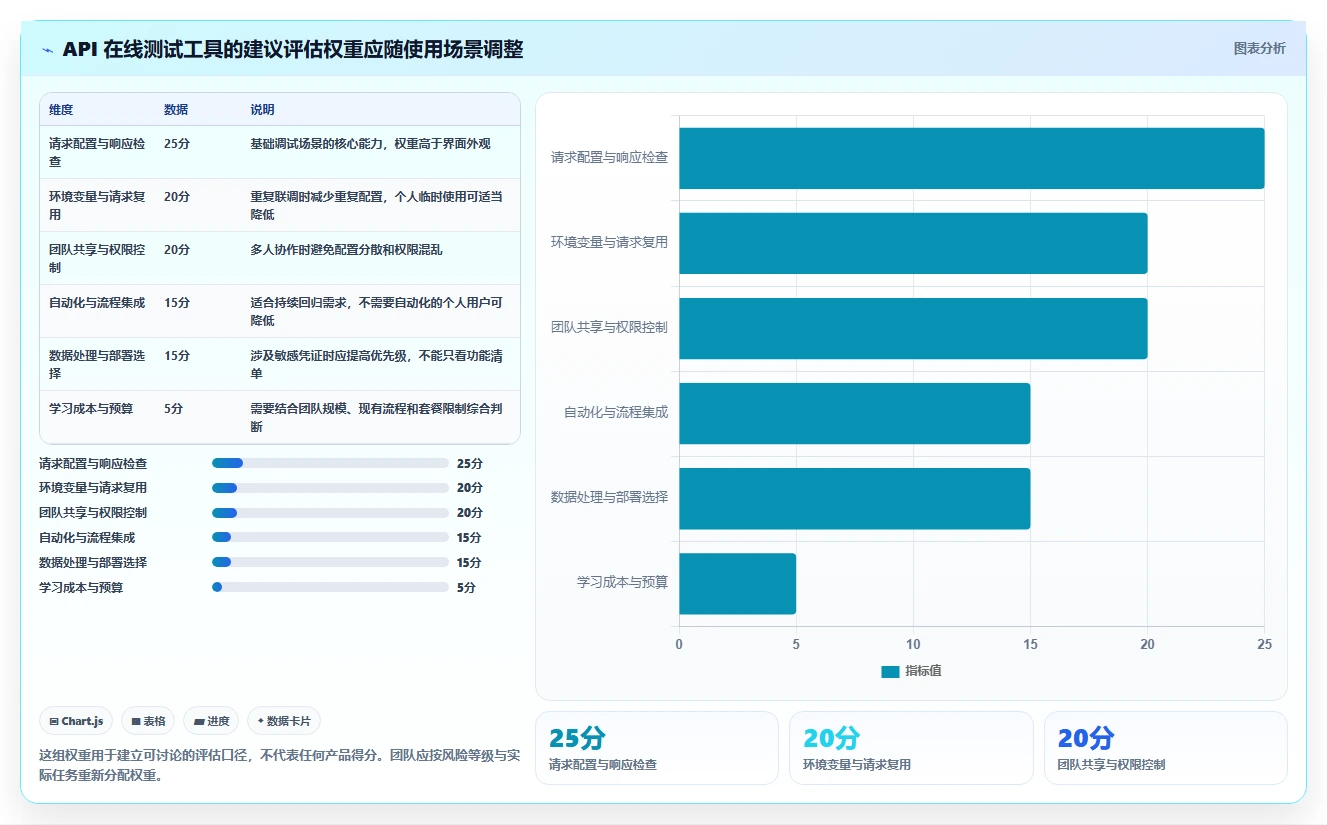Click the 说明 column header
This screenshot has width=1327, height=825.
262,110
